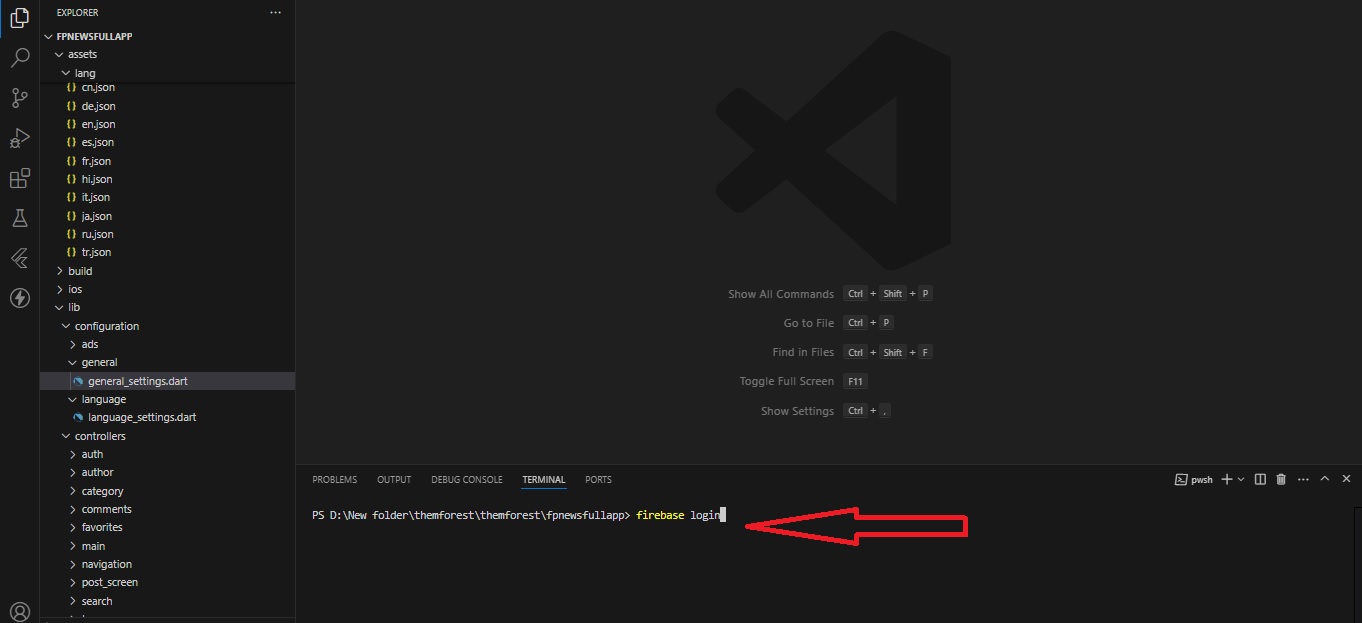This screenshot has height=623, width=1362.
Task: Create a new terminal with plus icon
Action: (x=1227, y=480)
